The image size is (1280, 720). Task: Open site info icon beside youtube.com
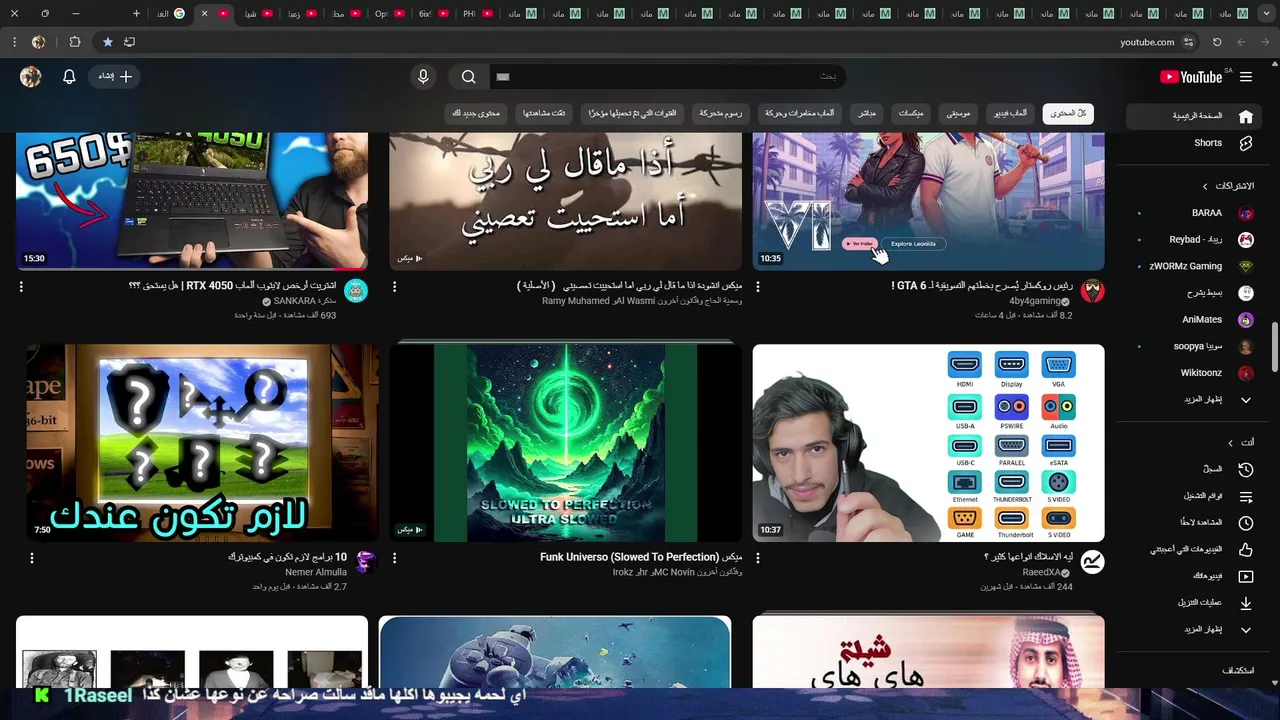(x=1188, y=42)
